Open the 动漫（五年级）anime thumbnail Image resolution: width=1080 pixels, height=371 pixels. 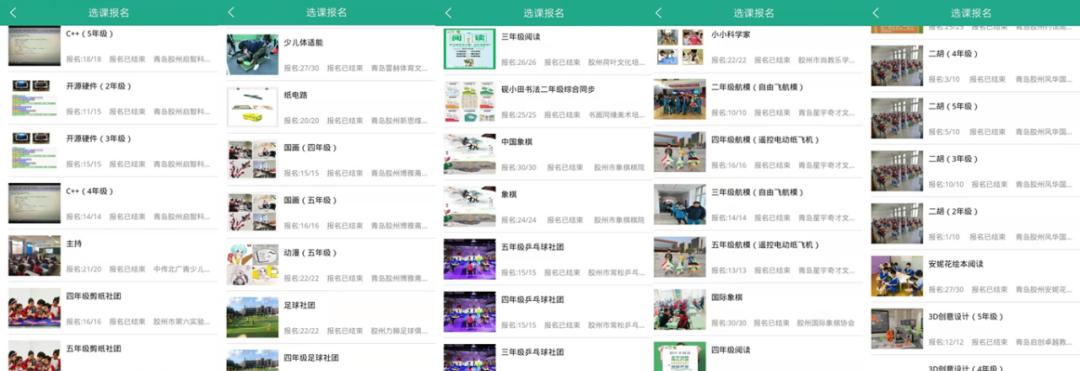point(252,265)
